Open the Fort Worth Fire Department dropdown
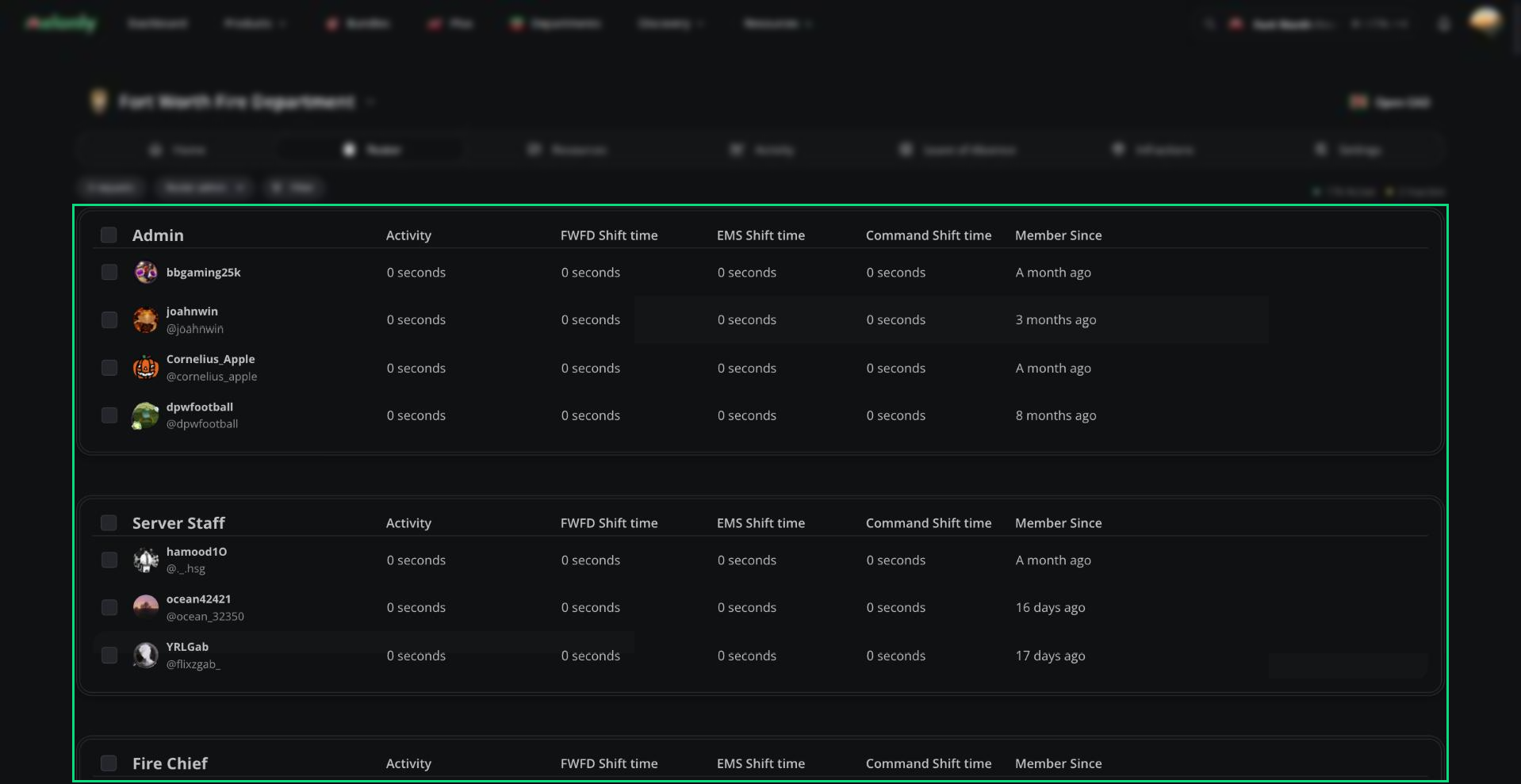This screenshot has height=784, width=1521. pyautogui.click(x=370, y=102)
